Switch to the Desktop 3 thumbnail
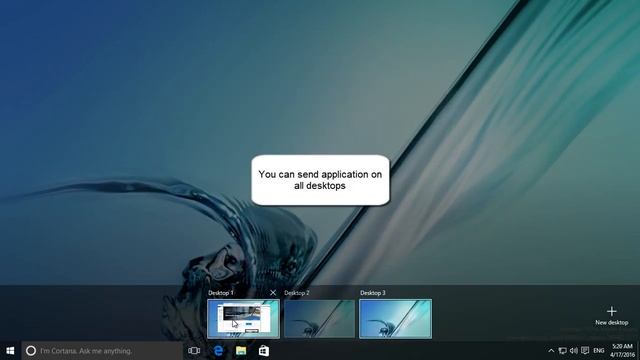640x360 pixels. (395, 319)
